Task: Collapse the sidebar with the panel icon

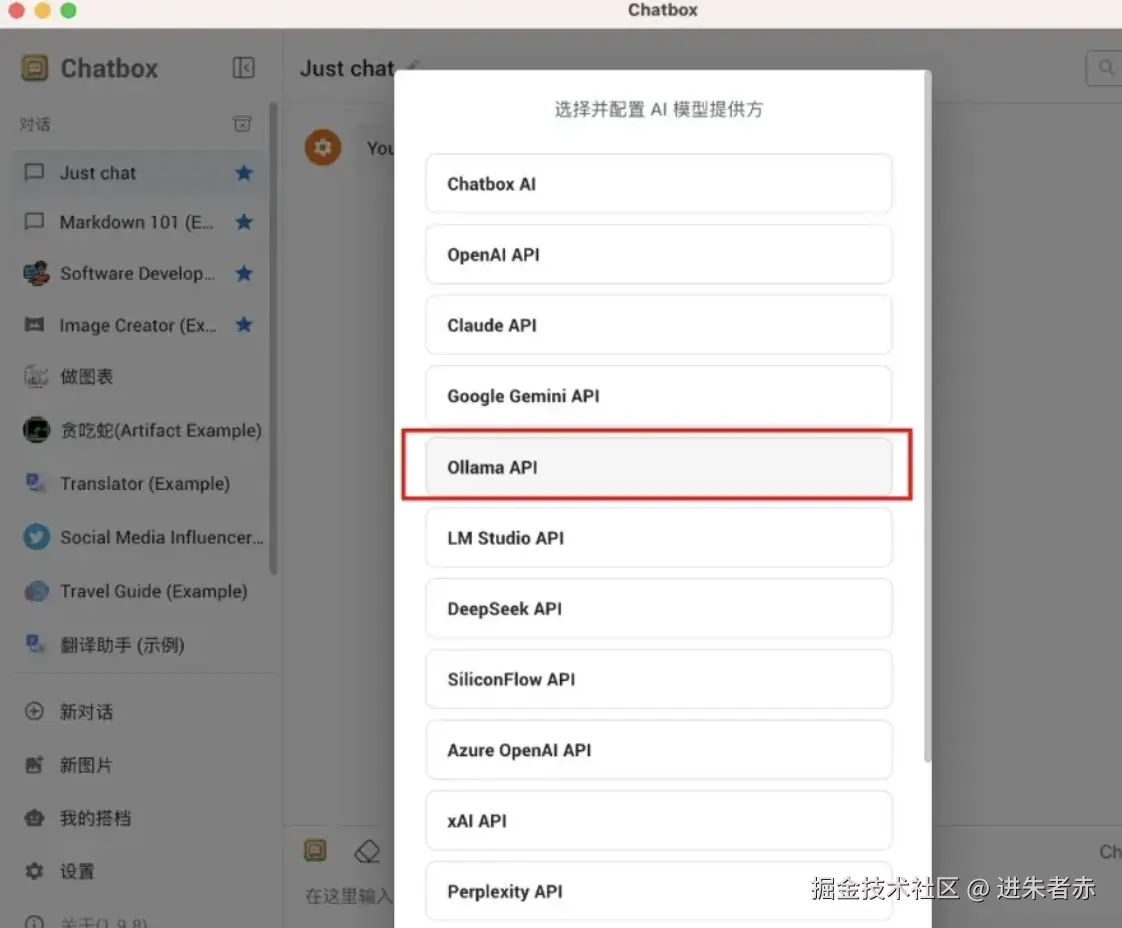Action: click(243, 67)
